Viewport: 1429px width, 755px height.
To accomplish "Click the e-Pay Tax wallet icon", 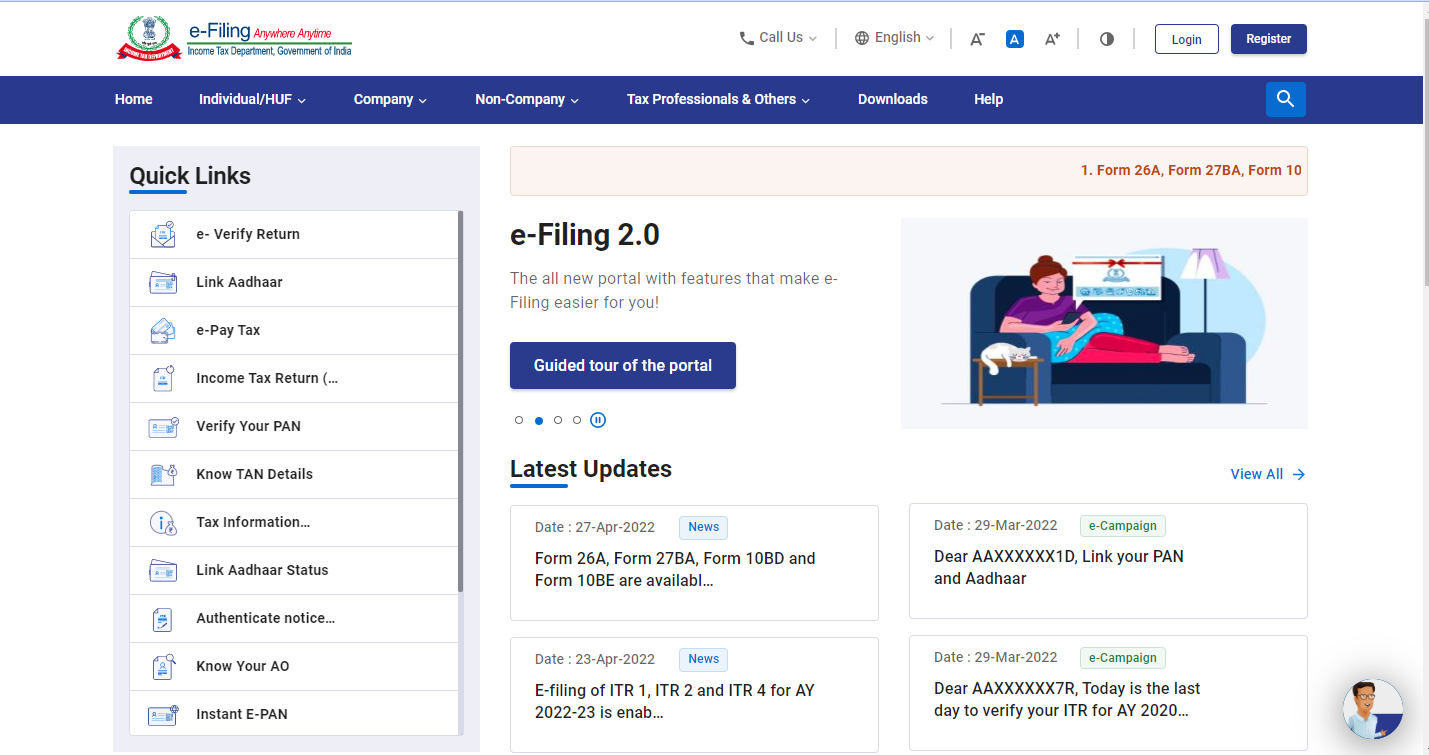I will coord(163,330).
